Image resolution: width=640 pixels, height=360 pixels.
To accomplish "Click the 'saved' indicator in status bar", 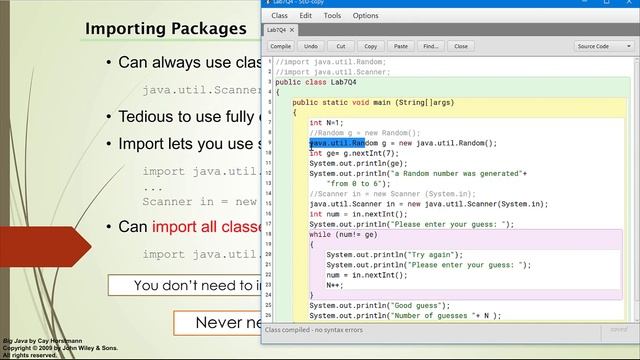I will [x=619, y=330].
